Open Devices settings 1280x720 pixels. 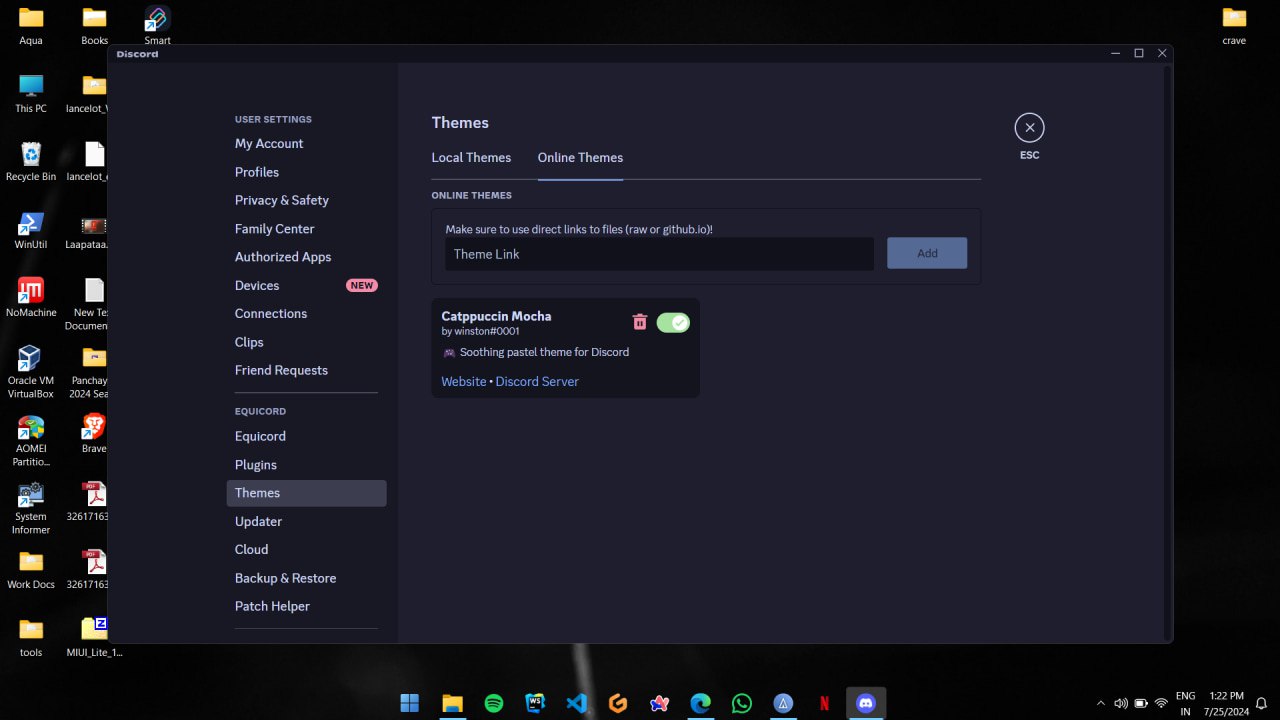(306, 285)
